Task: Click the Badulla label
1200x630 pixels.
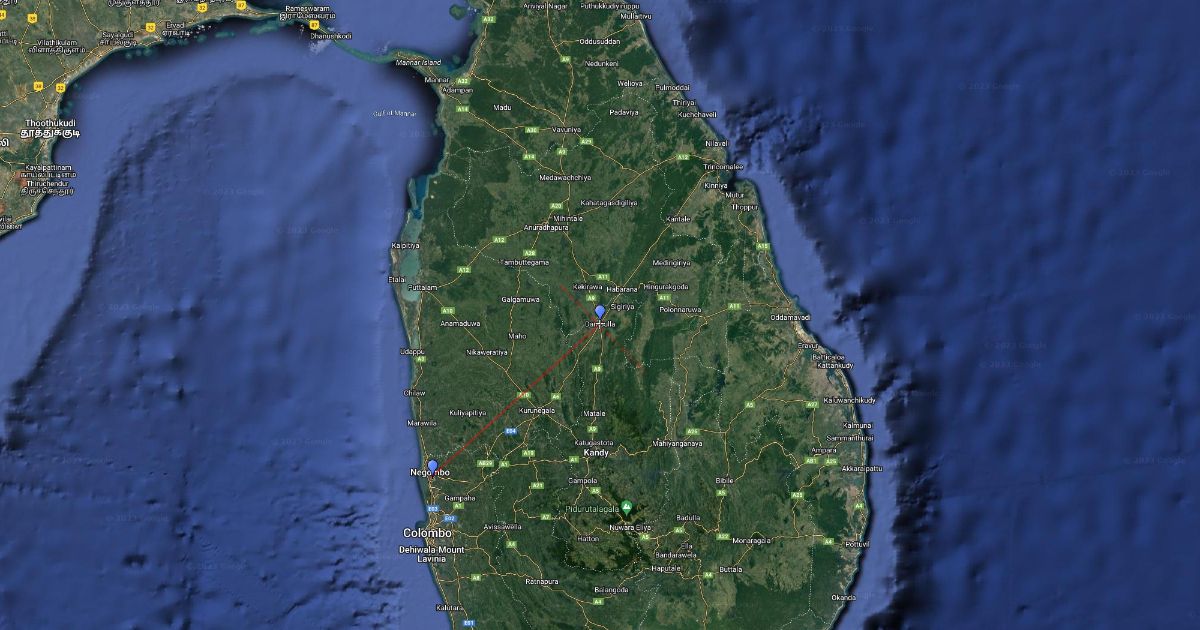Action: 688,517
